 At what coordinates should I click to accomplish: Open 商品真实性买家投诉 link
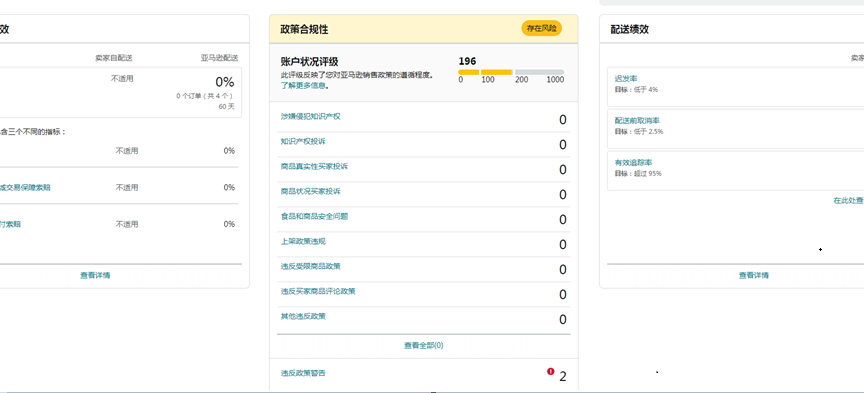point(314,166)
